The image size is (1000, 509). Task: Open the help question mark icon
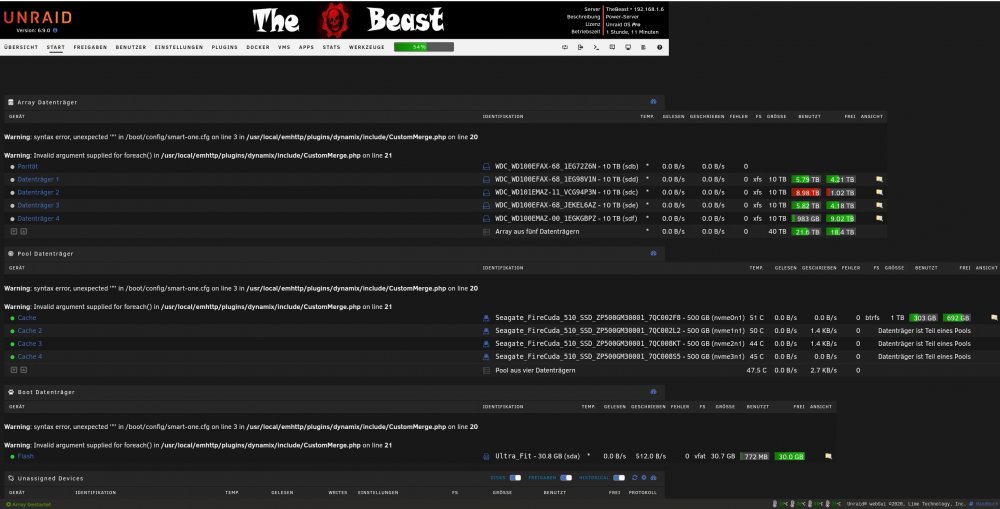[x=659, y=47]
